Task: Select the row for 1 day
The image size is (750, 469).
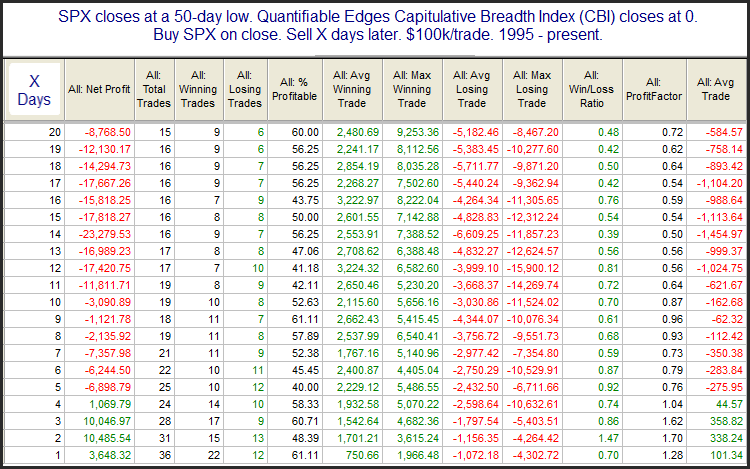Action: click(375, 455)
